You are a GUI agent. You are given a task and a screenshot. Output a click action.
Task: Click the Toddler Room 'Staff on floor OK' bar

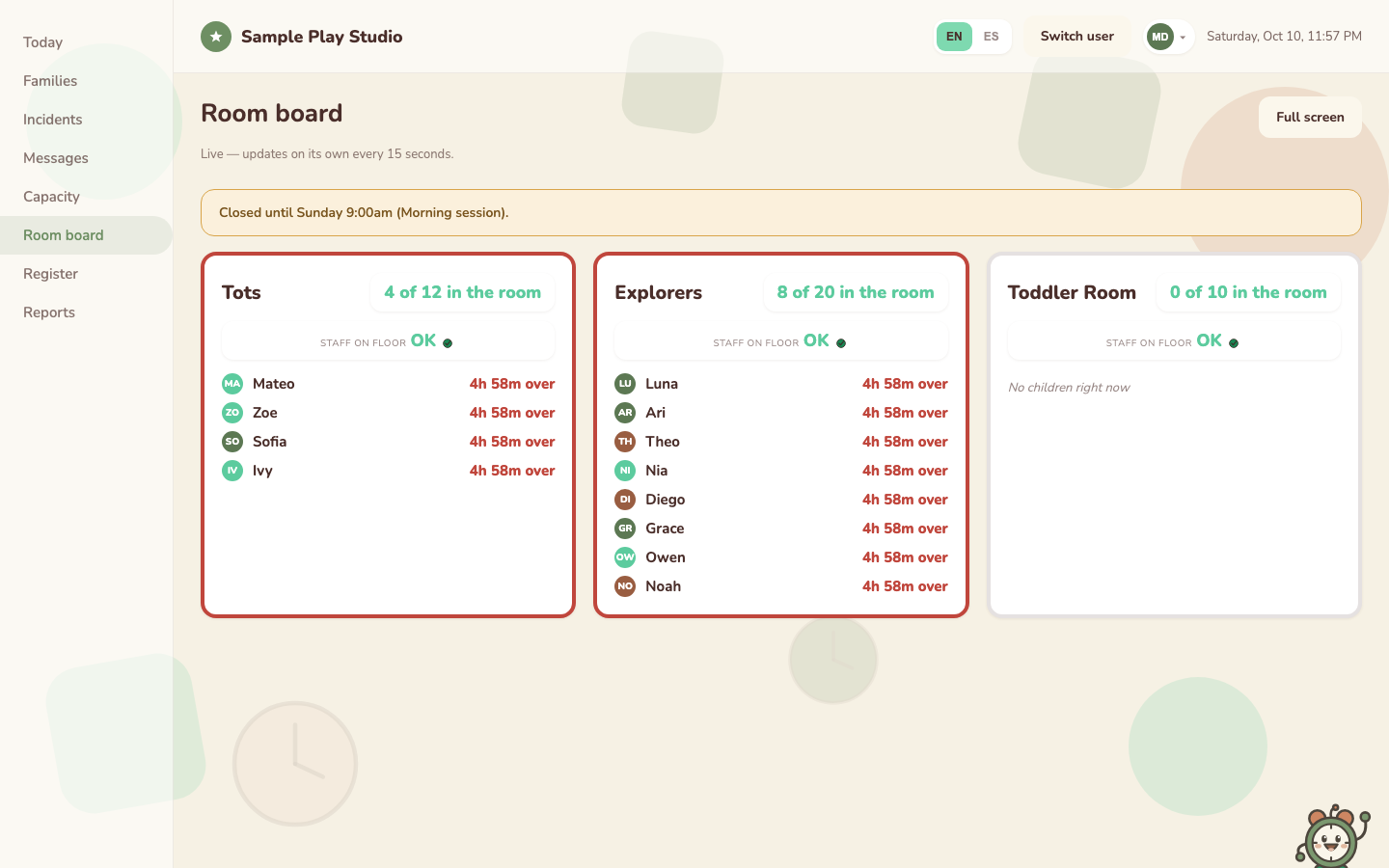tap(1174, 341)
